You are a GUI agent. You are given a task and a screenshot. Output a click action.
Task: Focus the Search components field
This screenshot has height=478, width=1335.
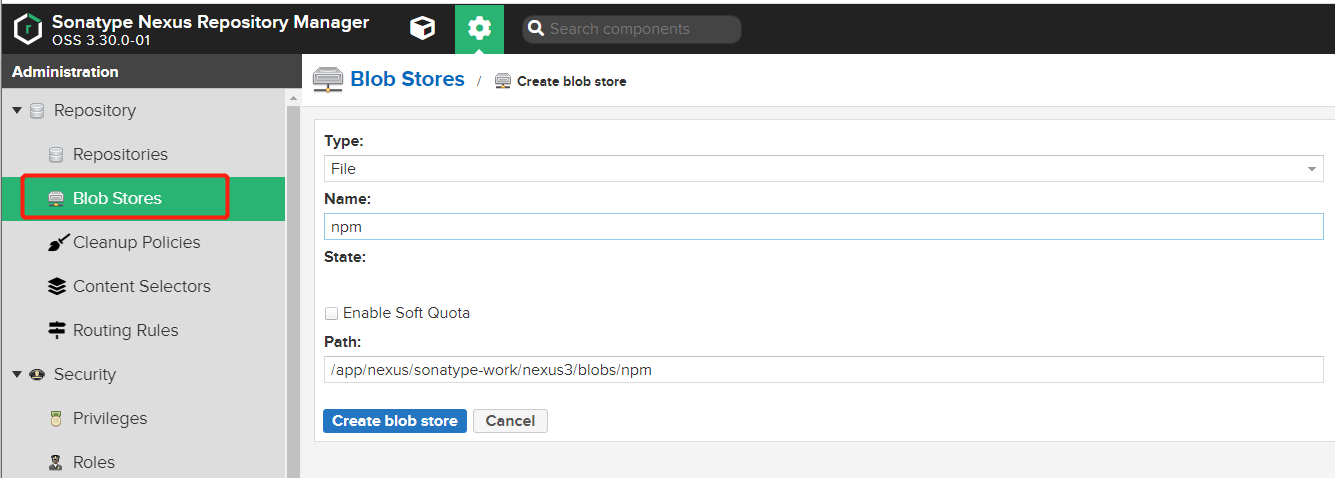tap(632, 29)
